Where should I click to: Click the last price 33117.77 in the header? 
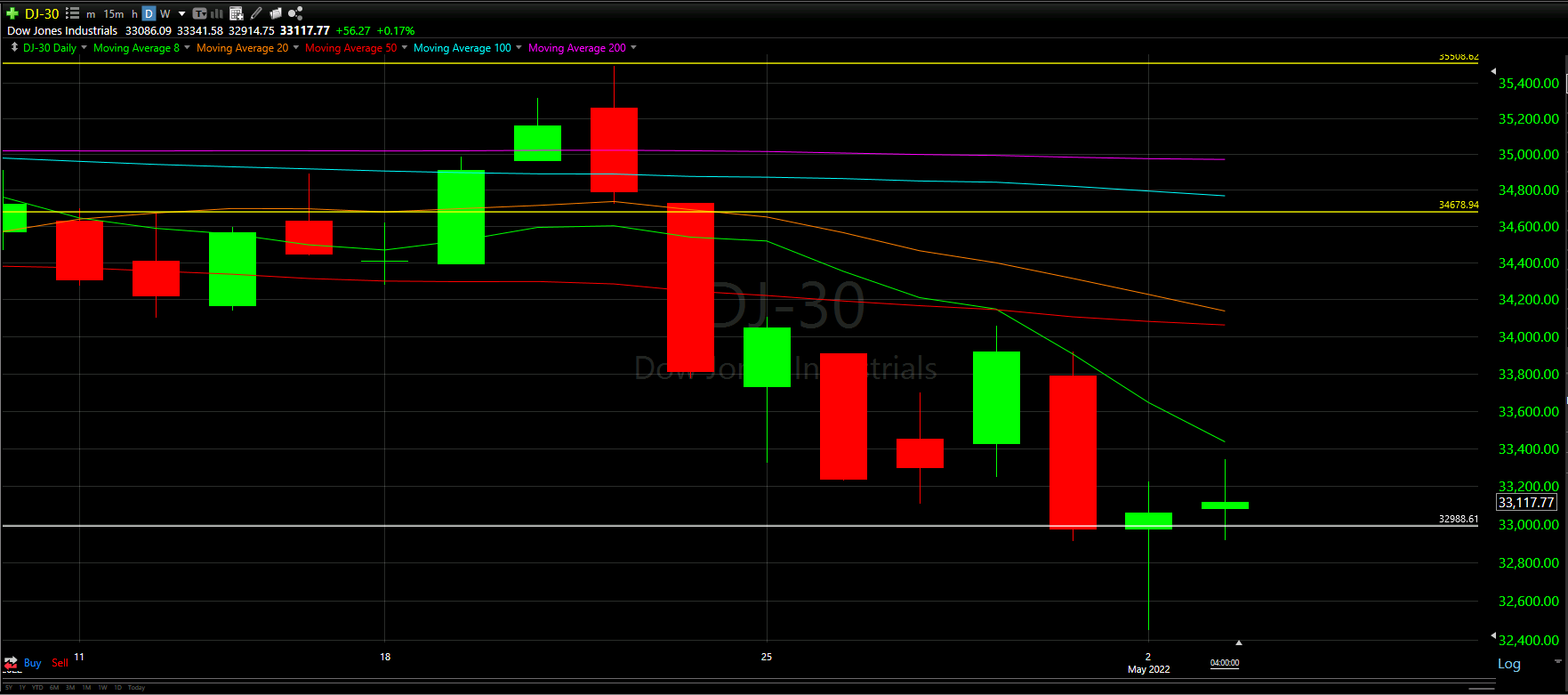(x=305, y=30)
